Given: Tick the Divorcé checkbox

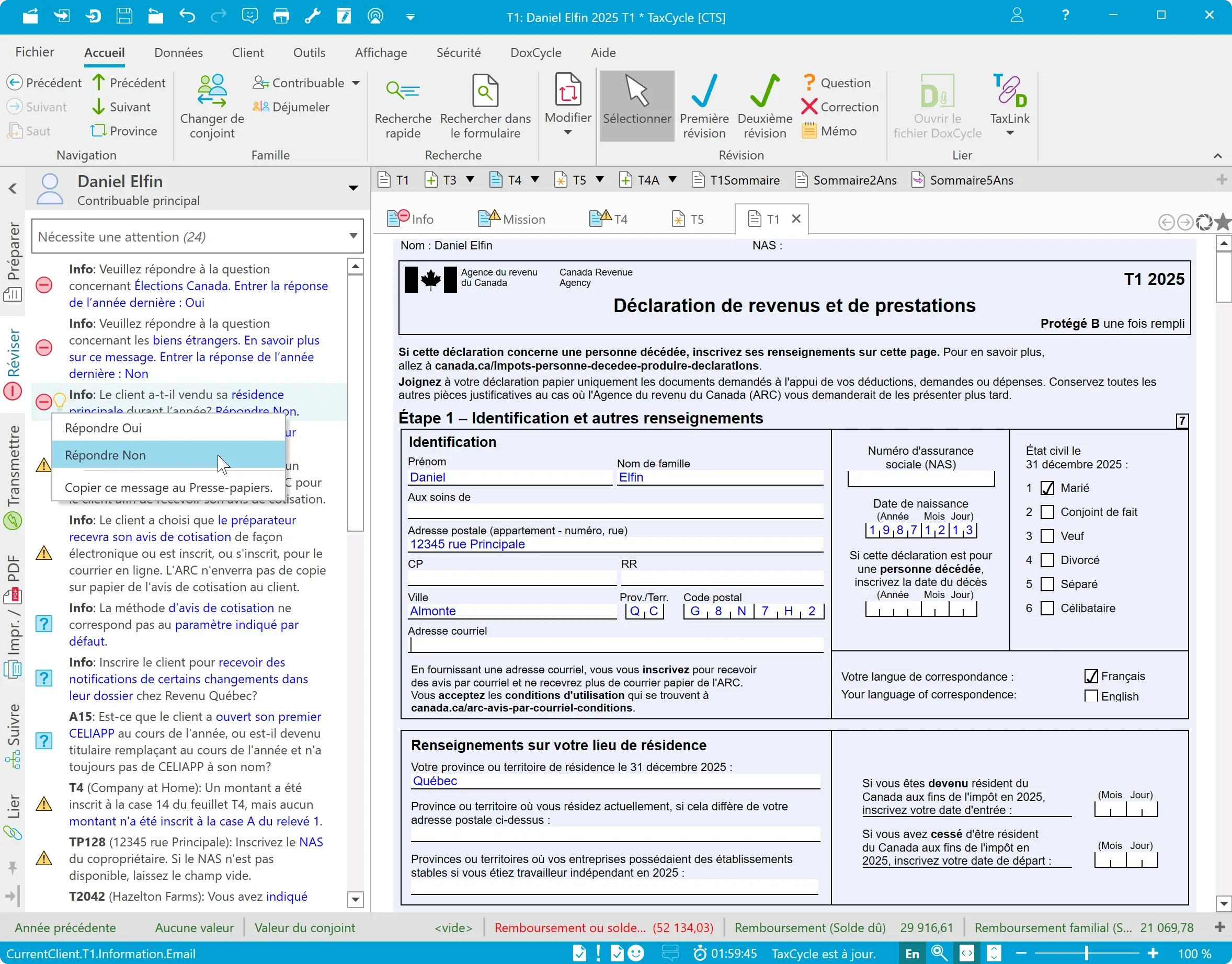Looking at the screenshot, I should pyautogui.click(x=1047, y=560).
